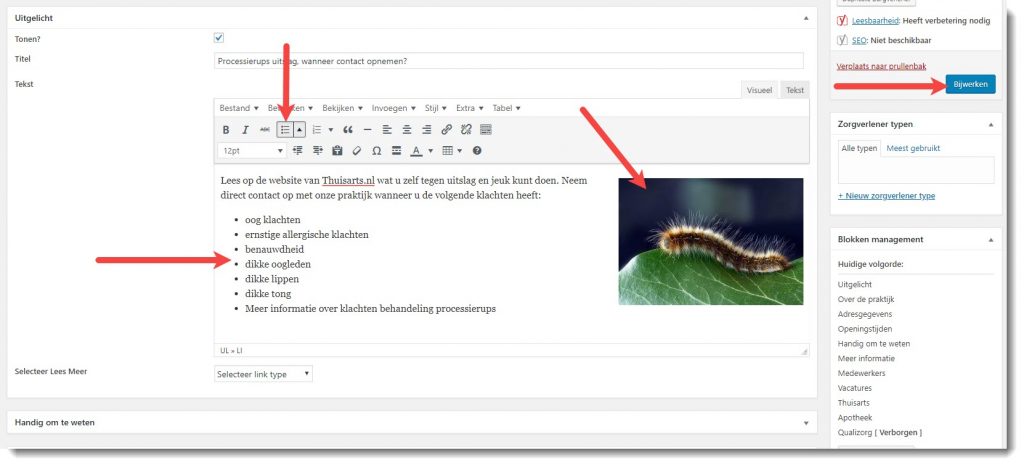This screenshot has height=466, width=1024.
Task: Insert or edit a link
Action: (x=446, y=130)
